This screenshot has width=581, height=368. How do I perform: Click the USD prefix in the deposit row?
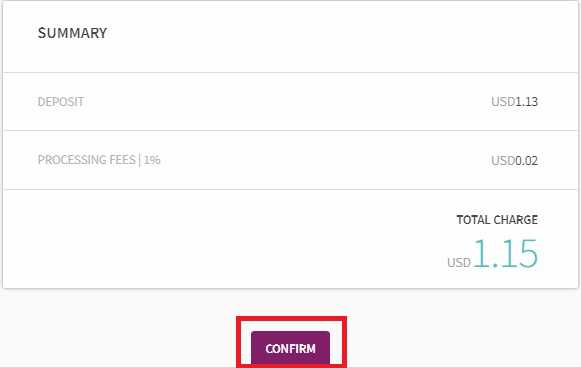(503, 102)
